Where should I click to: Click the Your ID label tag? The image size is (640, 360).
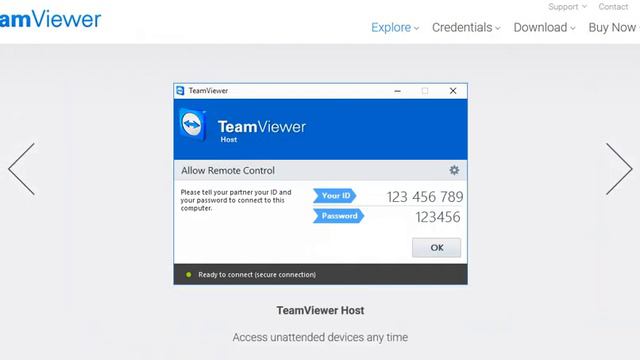pos(335,196)
